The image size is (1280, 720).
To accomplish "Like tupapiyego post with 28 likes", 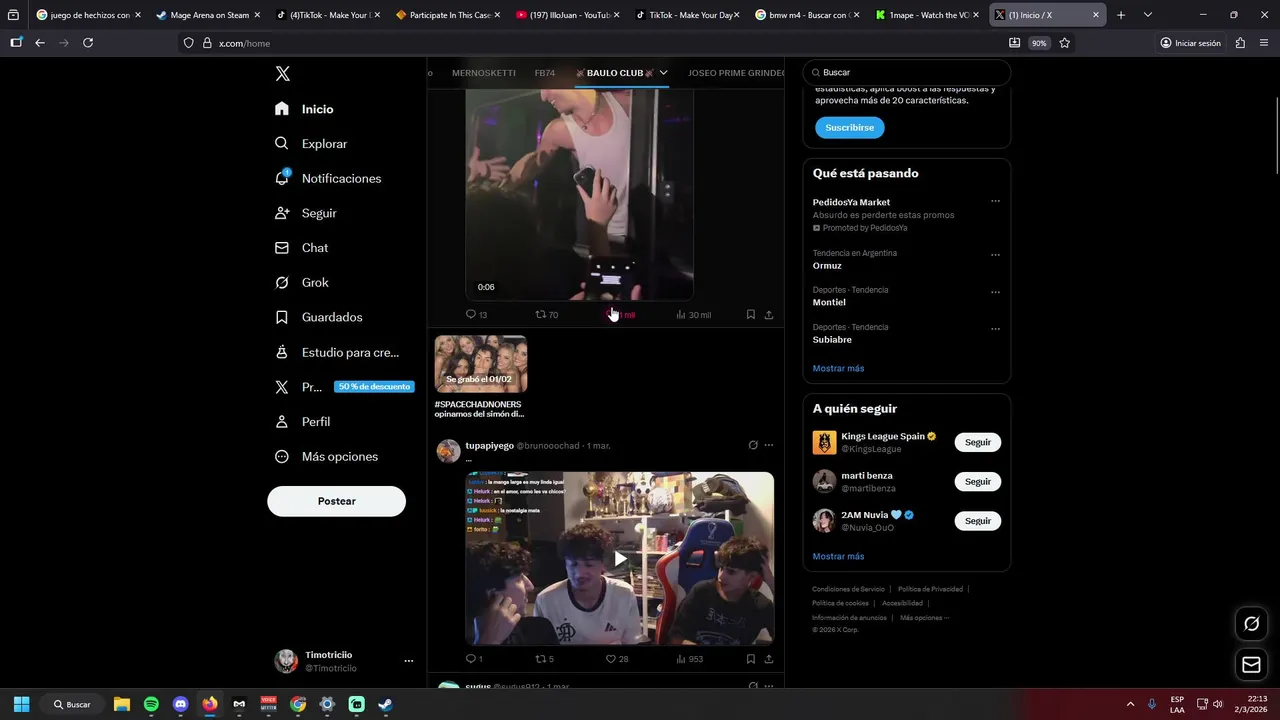I will point(611,659).
